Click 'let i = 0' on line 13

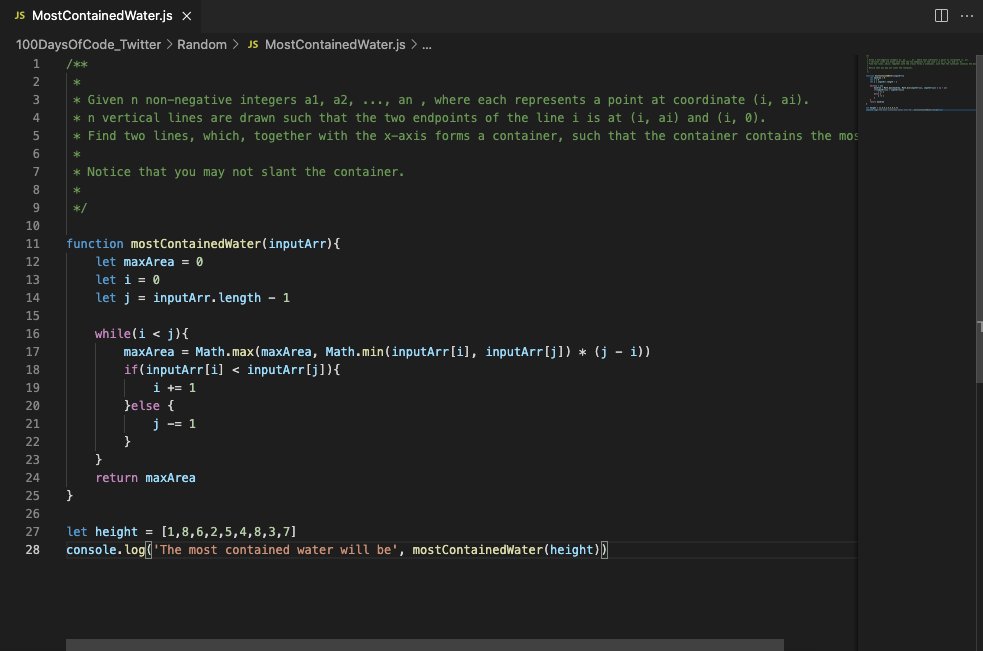(127, 280)
